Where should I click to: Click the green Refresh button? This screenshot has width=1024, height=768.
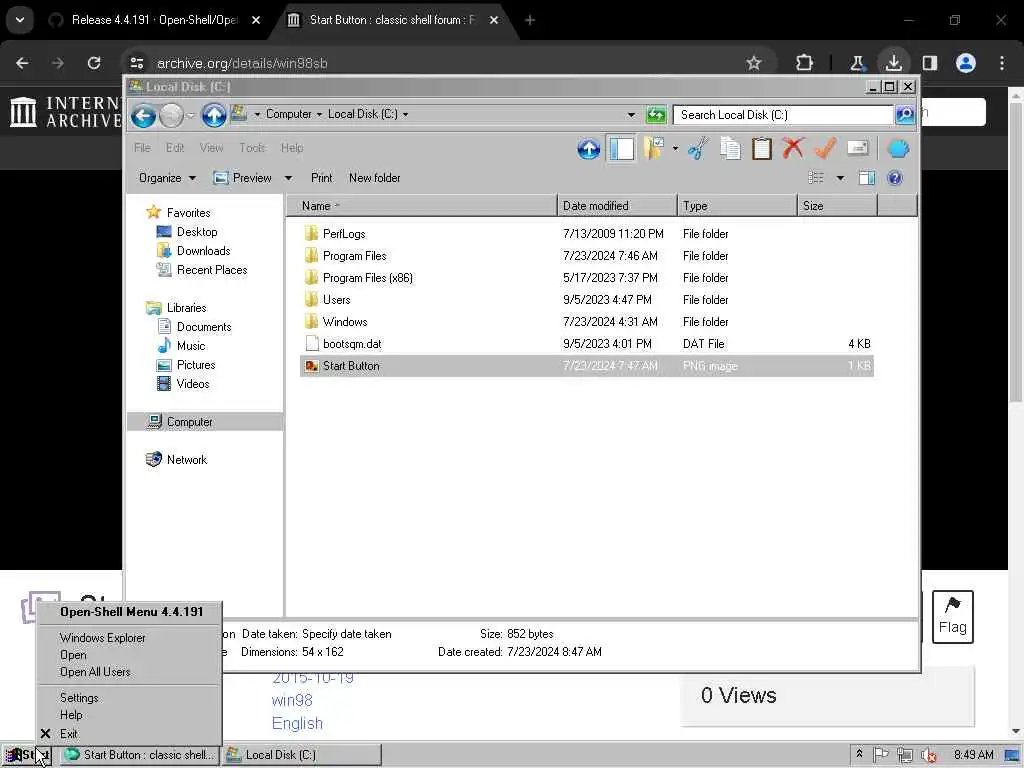pyautogui.click(x=656, y=115)
